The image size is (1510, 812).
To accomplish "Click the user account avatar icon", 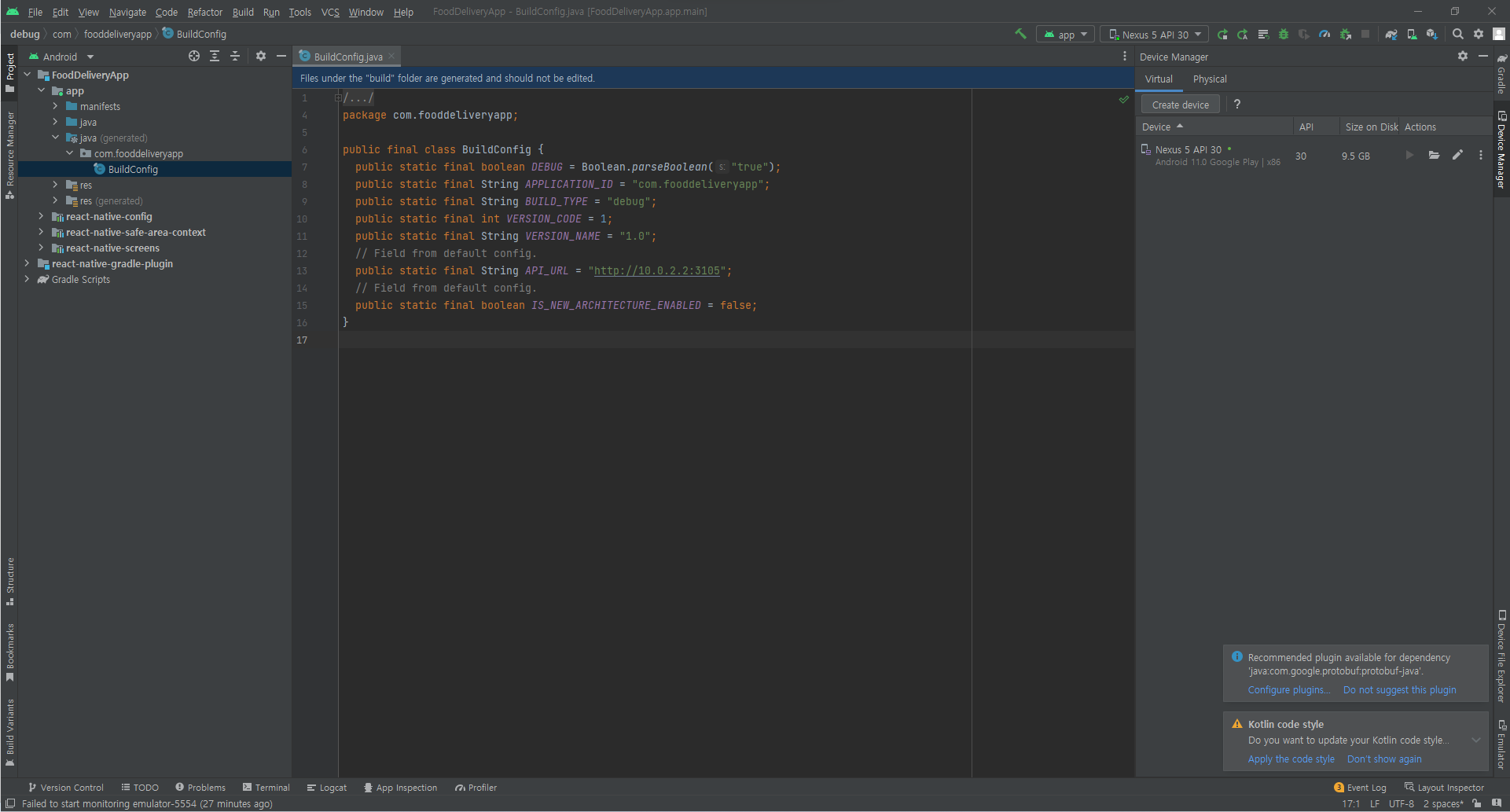I will [x=1499, y=35].
